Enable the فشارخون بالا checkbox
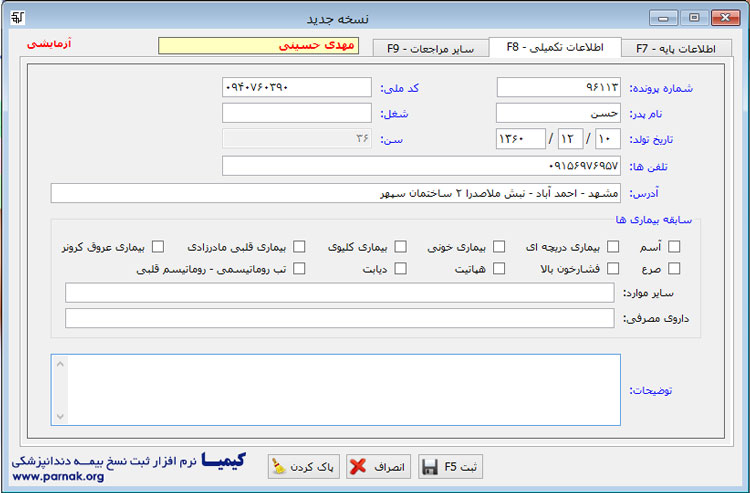Viewport: 750px width, 493px height. [613, 268]
